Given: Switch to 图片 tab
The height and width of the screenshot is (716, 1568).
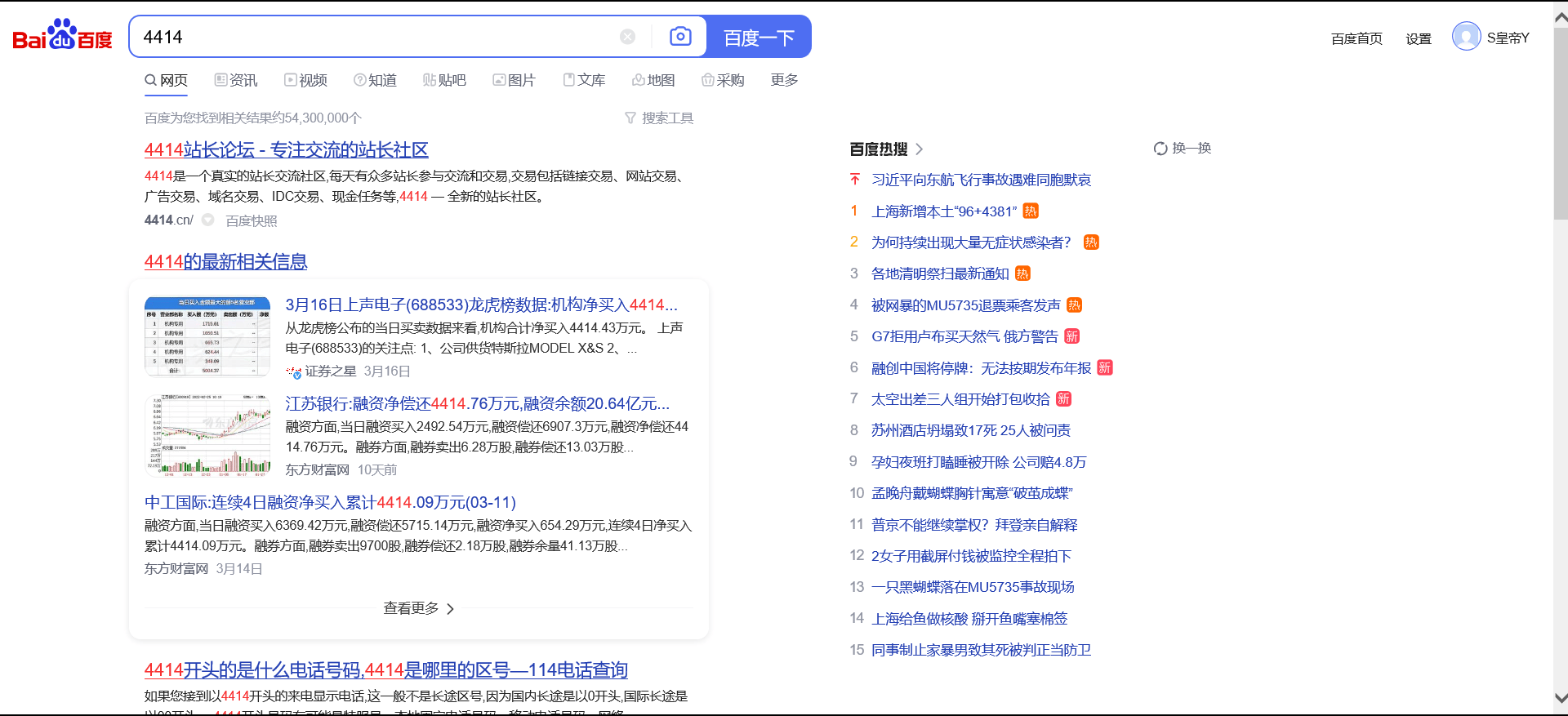Looking at the screenshot, I should tap(514, 80).
